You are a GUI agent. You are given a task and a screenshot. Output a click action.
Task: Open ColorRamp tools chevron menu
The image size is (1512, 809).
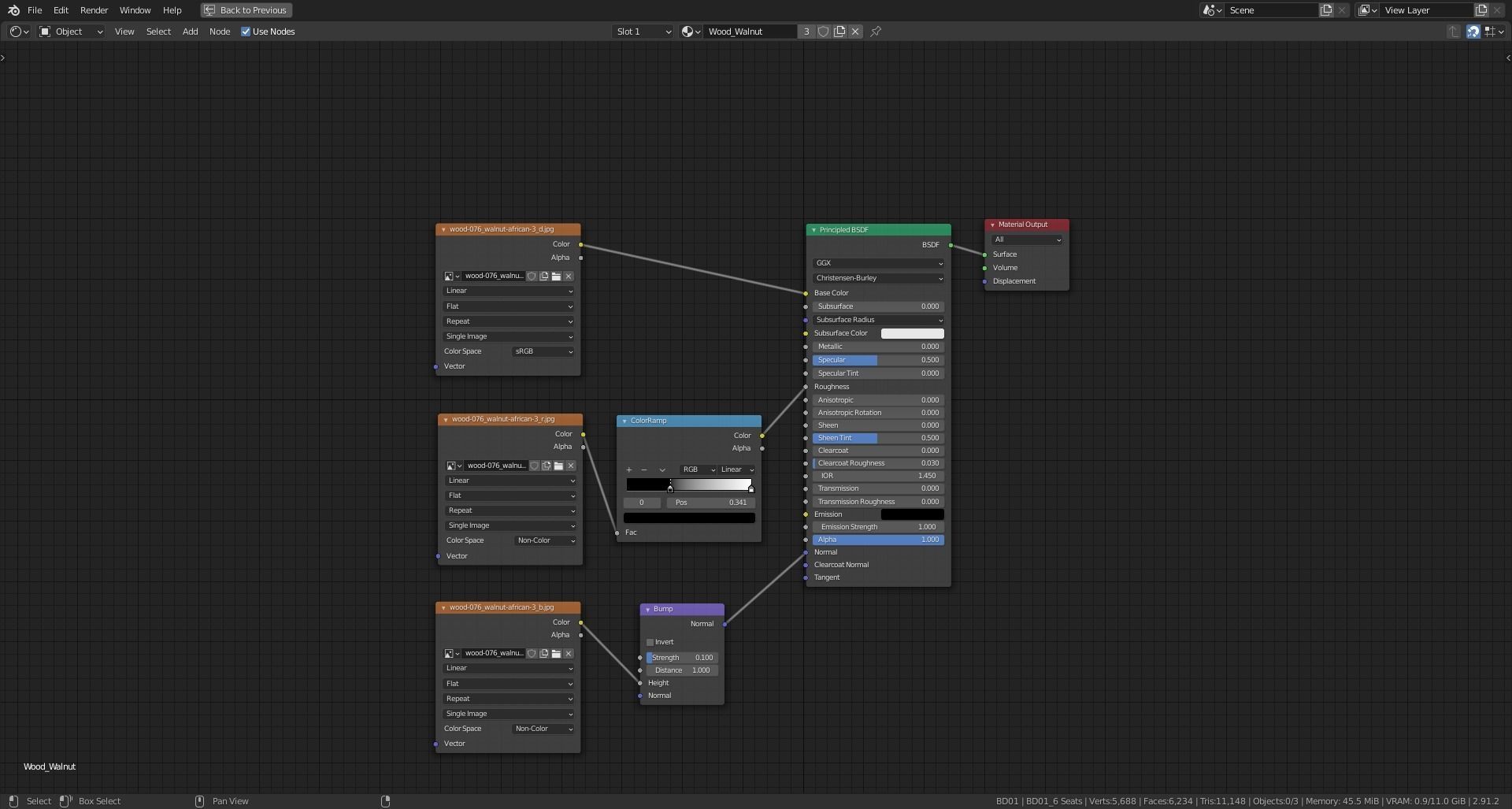pyautogui.click(x=662, y=470)
